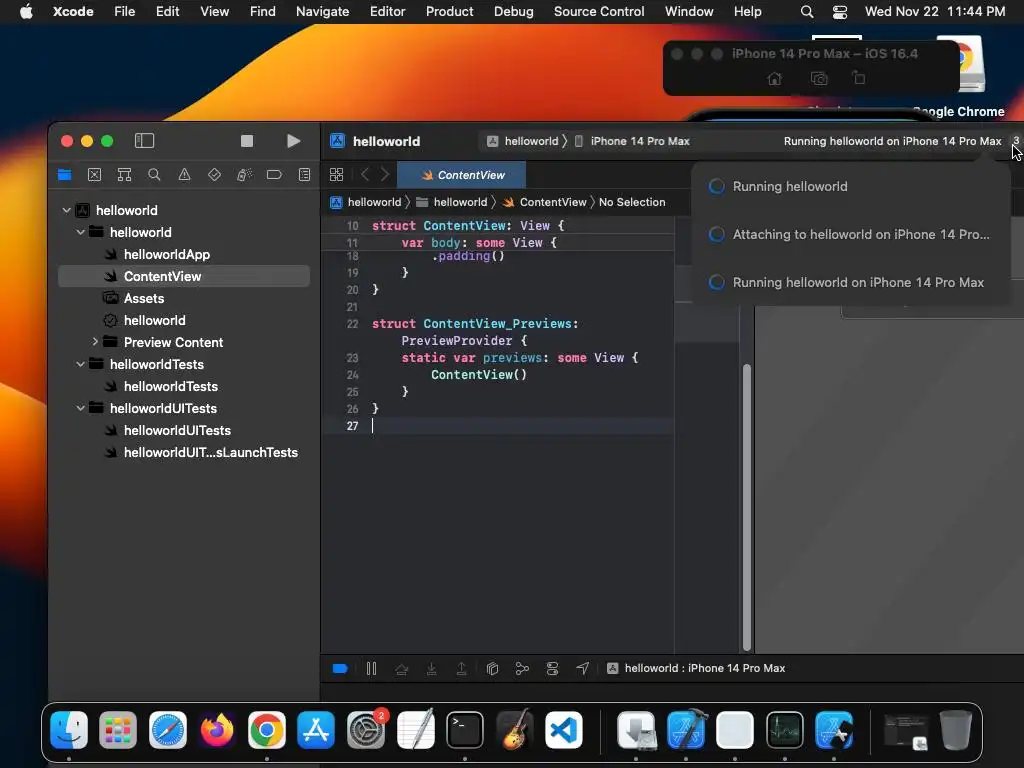The height and width of the screenshot is (768, 1024).
Task: Open helloworldUITests swift file
Action: 177,430
